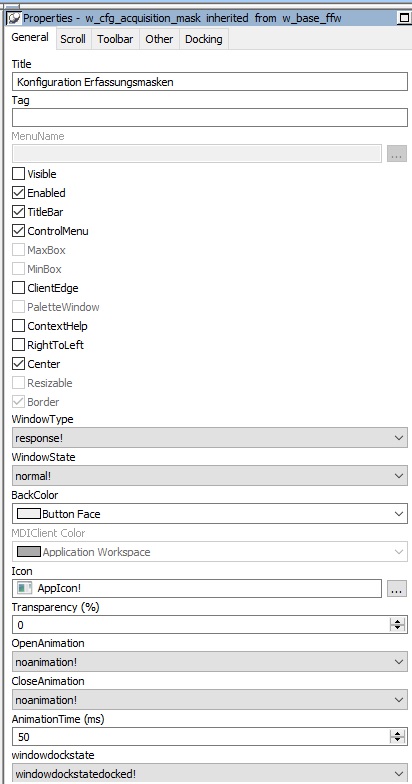Switch to the Toolbar tab

115,39
